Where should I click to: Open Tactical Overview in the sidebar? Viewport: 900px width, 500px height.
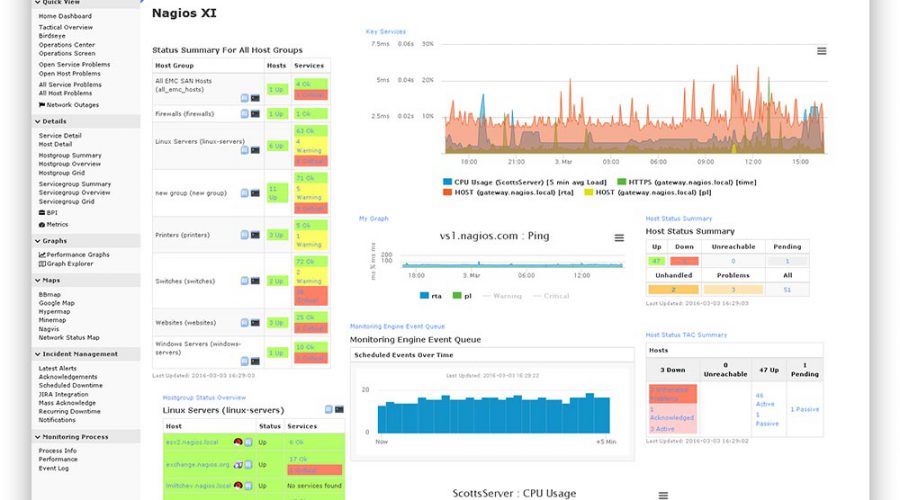tap(64, 28)
